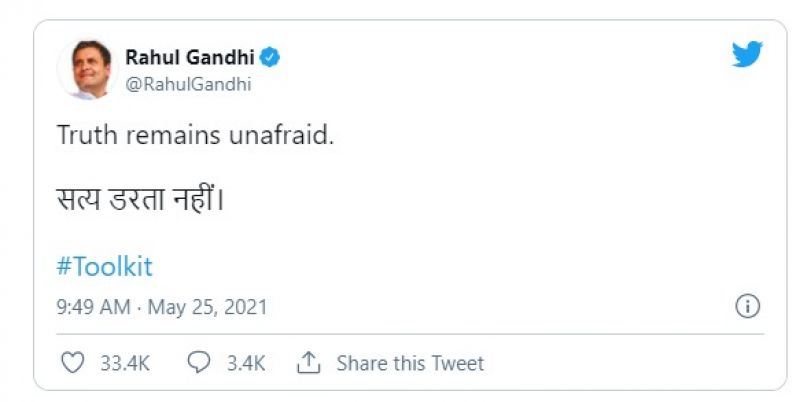Click the blank area beside the #Toolkit hashtag
Viewport: 800px width, 402px height.
(x=400, y=267)
